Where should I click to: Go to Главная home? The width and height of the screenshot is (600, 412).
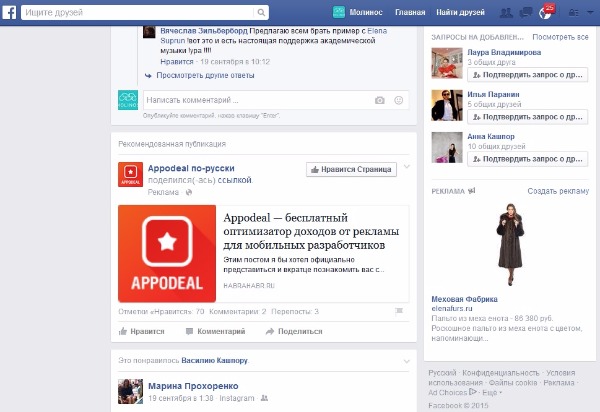(410, 12)
